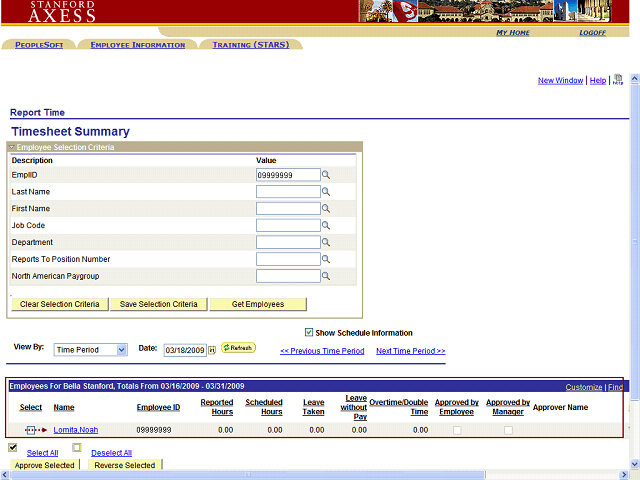Click the North American Paygroup lookup icon
Viewport: 640px width, 480px height.
326,277
